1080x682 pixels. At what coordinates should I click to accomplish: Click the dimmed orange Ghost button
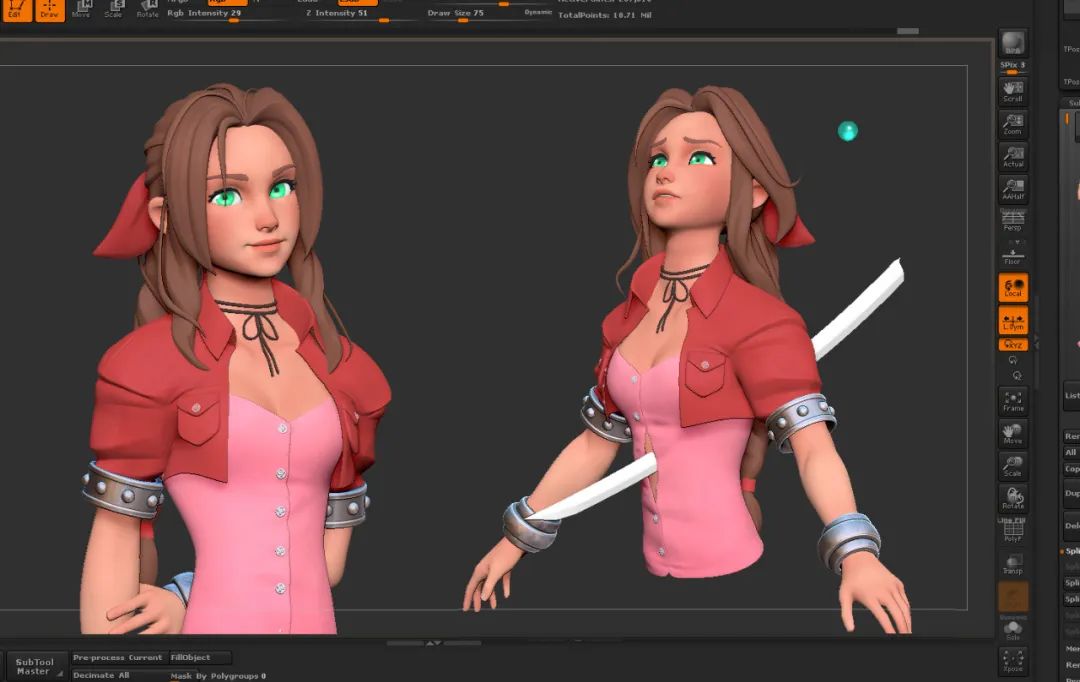point(1012,597)
